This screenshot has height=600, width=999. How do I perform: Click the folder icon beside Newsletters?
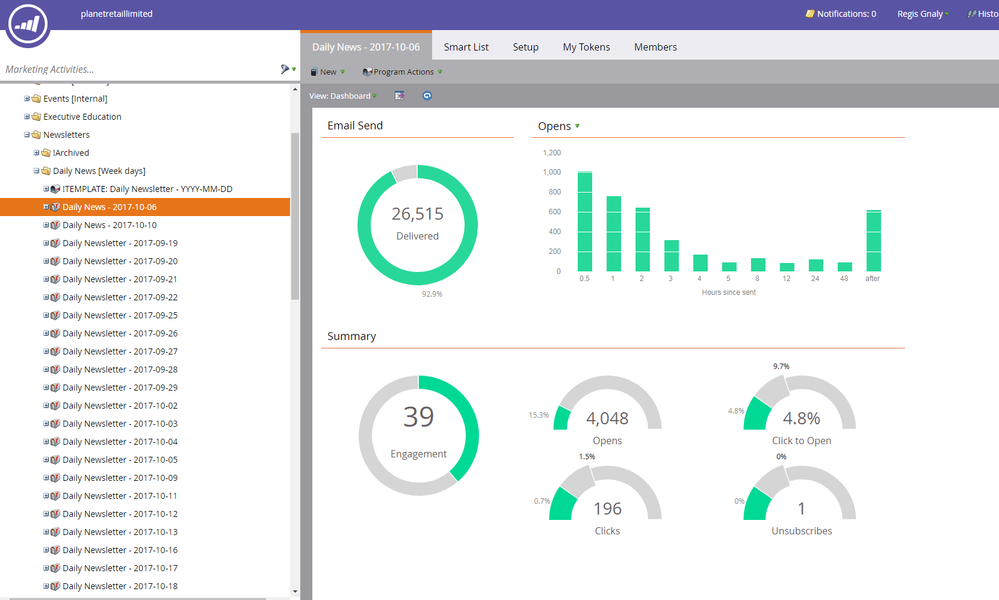click(36, 134)
